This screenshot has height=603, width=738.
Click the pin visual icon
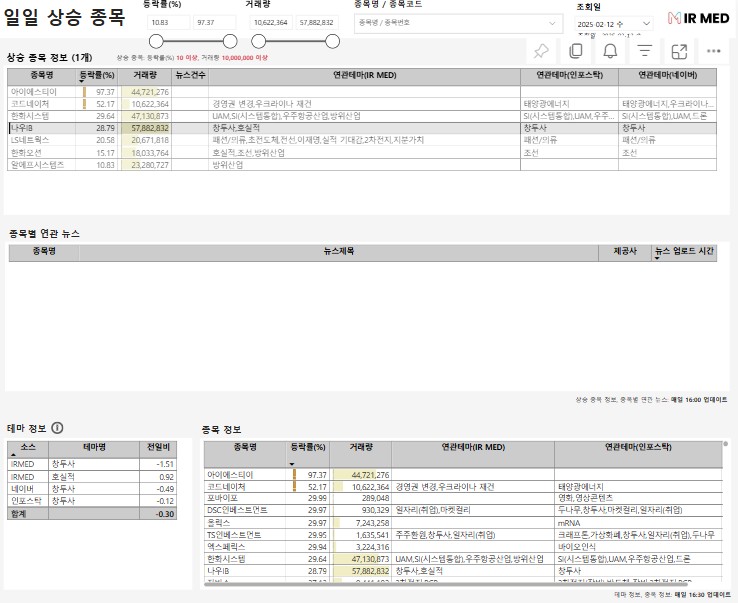(541, 51)
